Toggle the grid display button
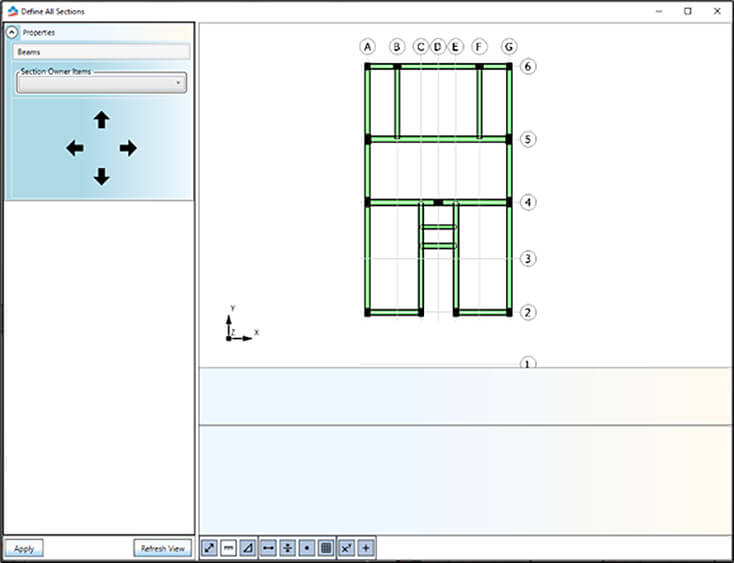The height and width of the screenshot is (563, 734). pyautogui.click(x=325, y=548)
